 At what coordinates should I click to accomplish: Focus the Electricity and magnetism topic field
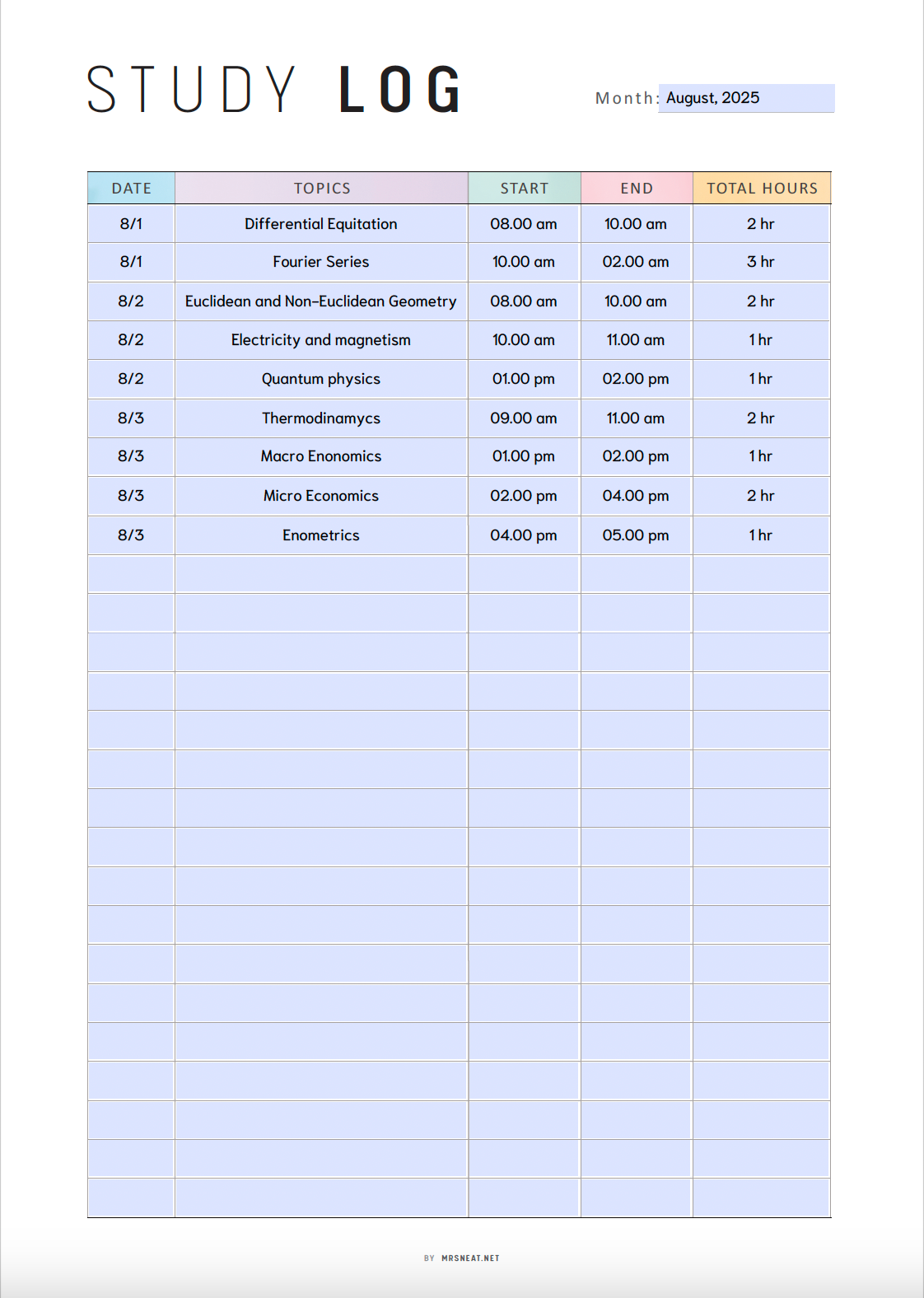coord(320,340)
